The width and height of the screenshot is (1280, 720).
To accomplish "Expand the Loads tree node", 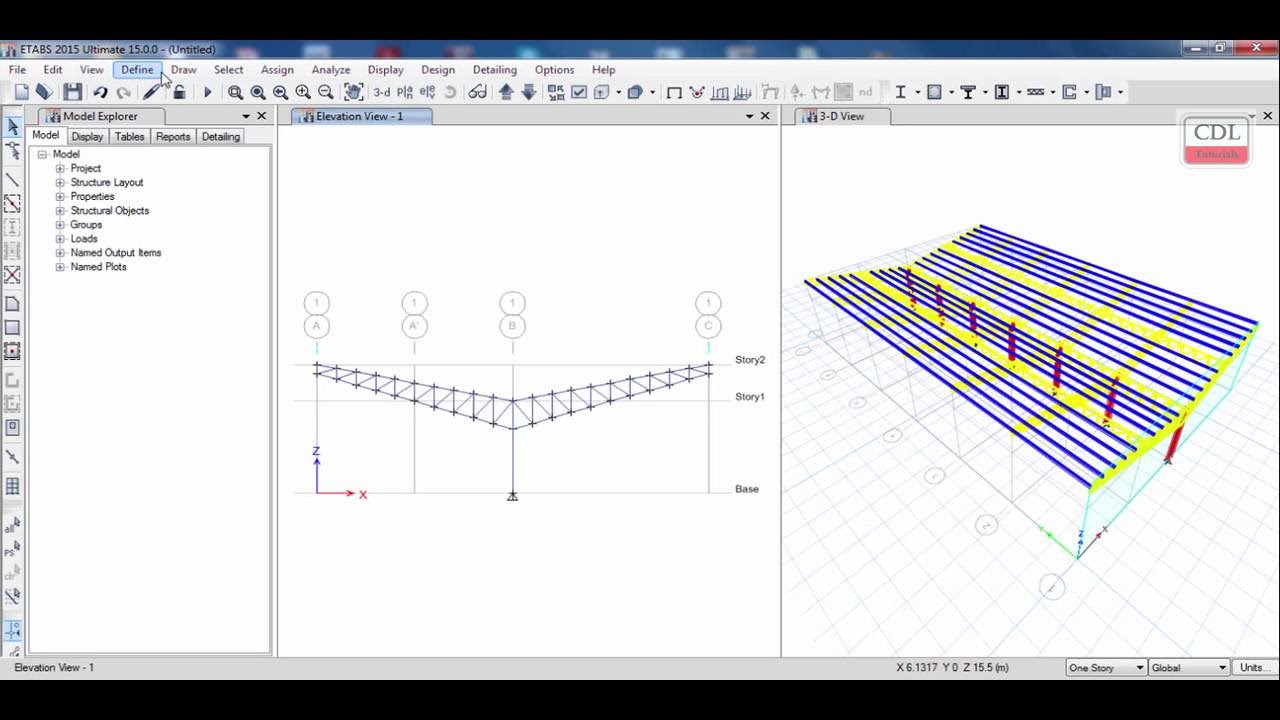I will pyautogui.click(x=60, y=238).
